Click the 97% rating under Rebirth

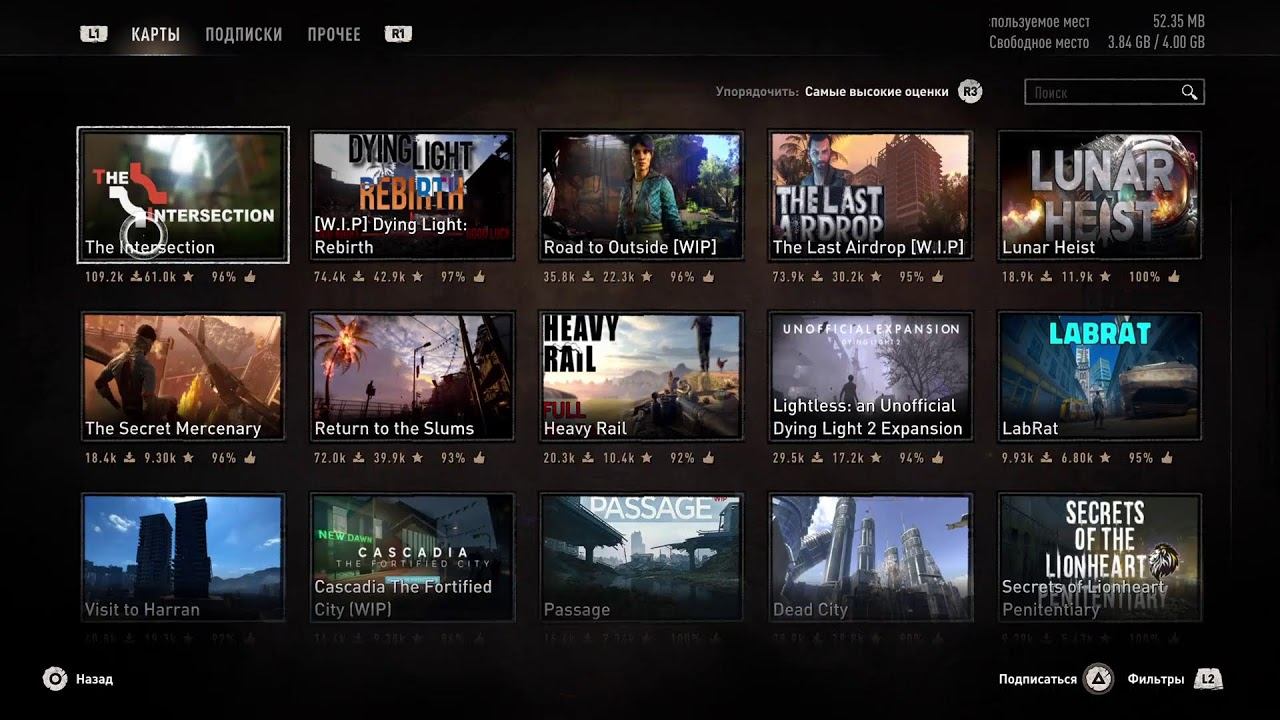(x=453, y=277)
